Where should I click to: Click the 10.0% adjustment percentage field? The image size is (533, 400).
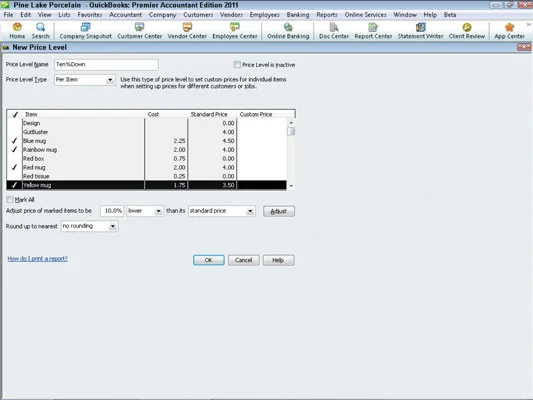[112, 211]
